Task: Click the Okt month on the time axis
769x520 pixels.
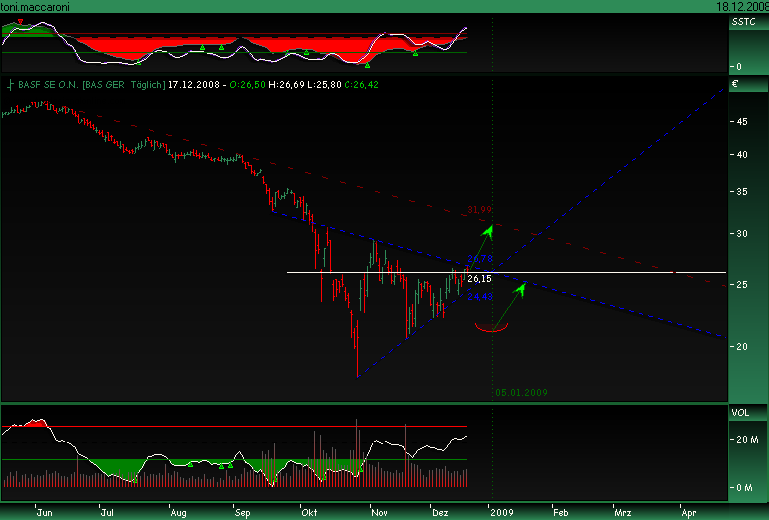Action: click(307, 510)
